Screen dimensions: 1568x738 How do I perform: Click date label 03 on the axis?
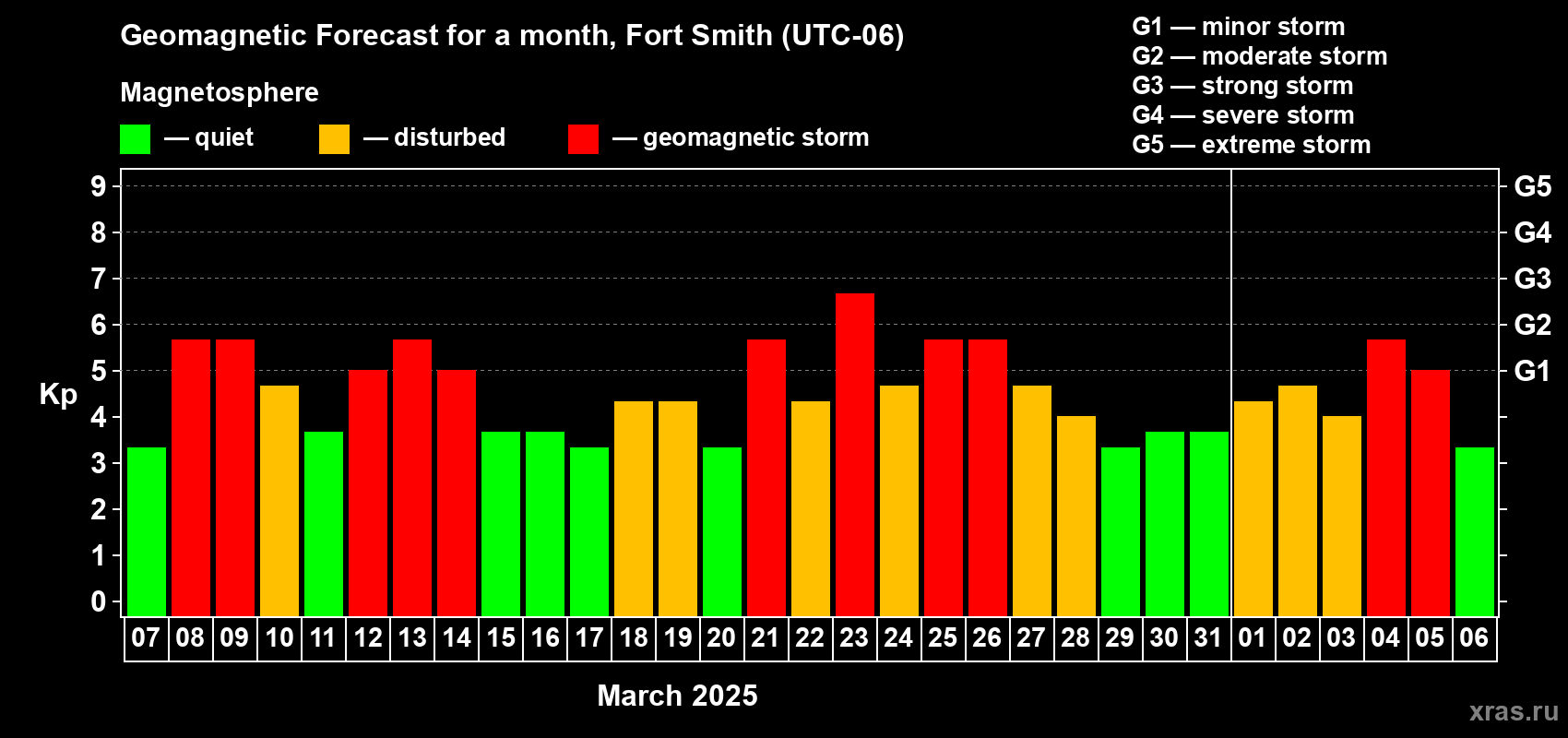[x=1341, y=637]
